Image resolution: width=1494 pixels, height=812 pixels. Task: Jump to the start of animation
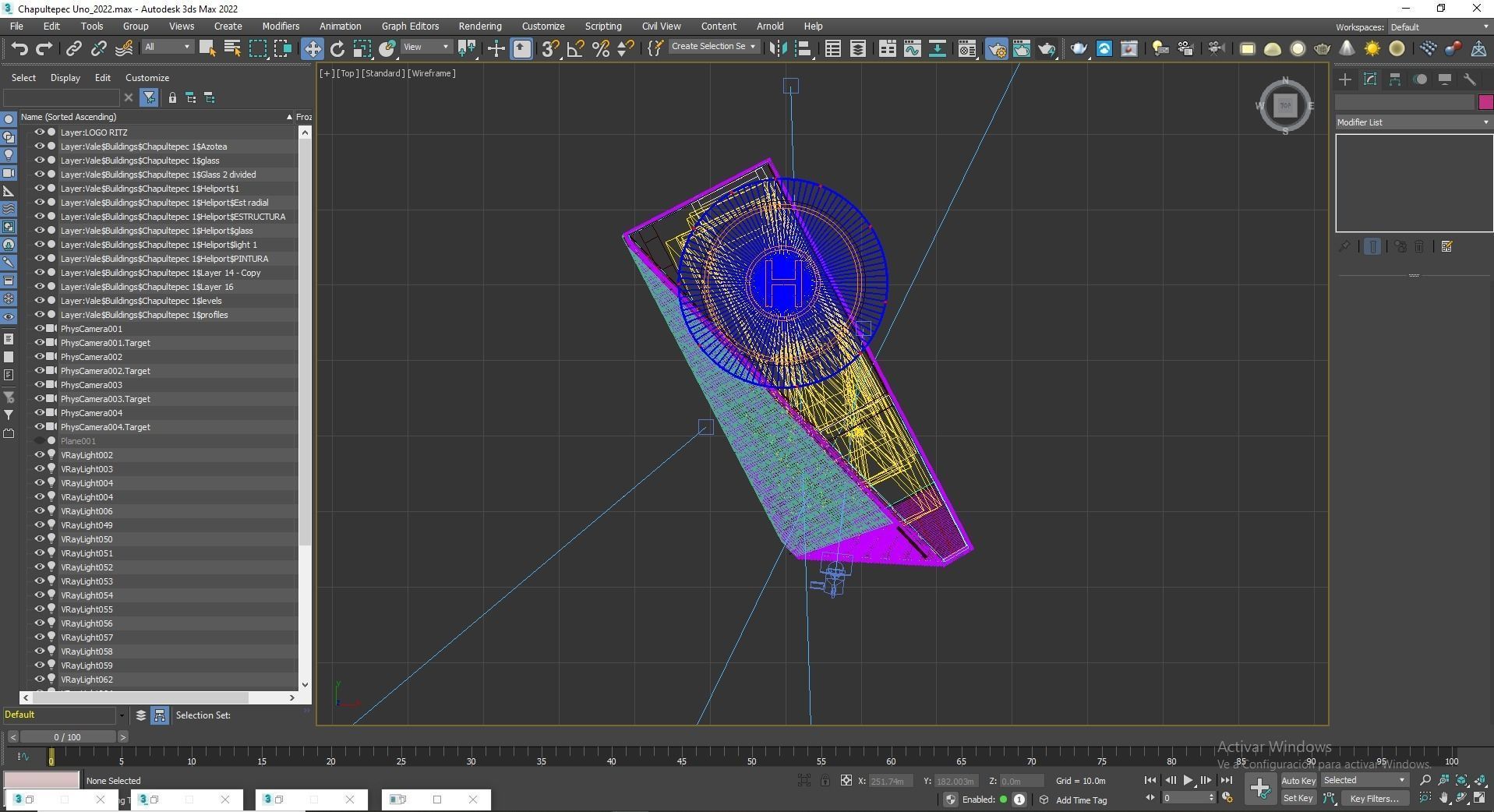point(1150,780)
